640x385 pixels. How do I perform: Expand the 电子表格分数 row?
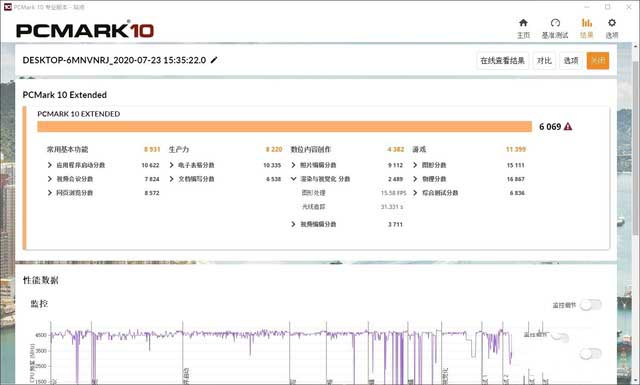tap(171, 165)
